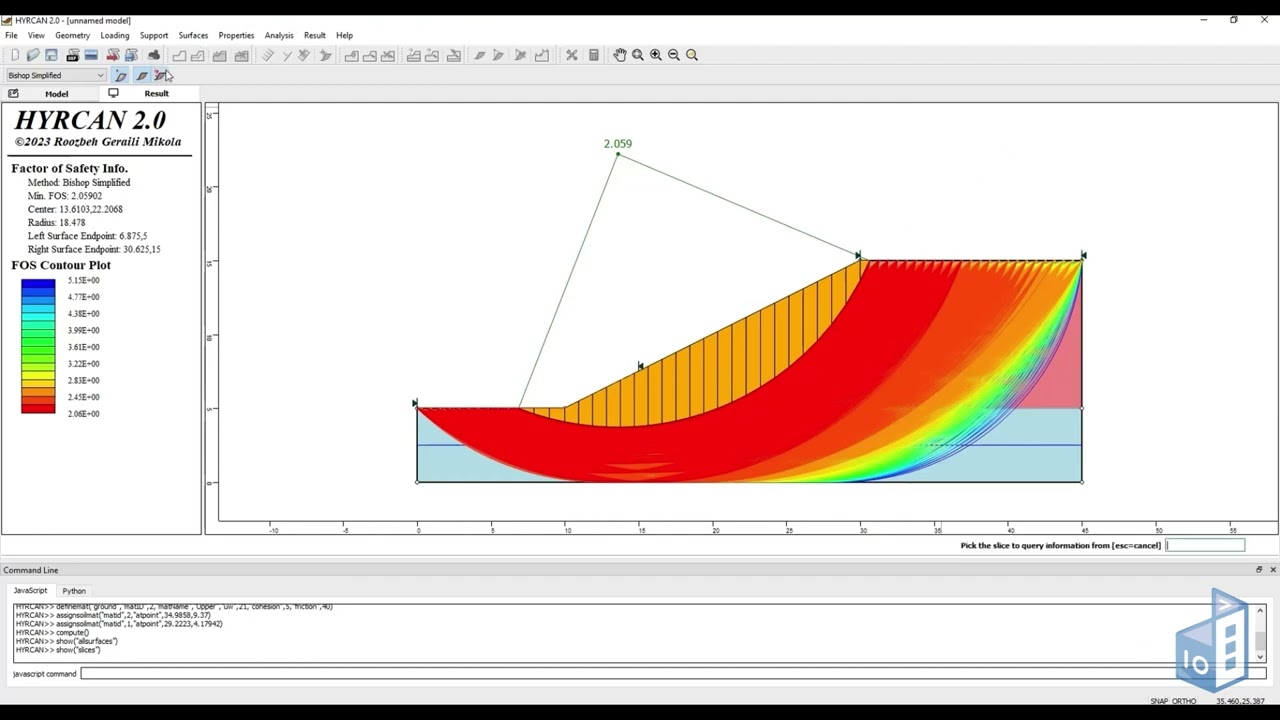Click the model tab pencil icon

pyautogui.click(x=13, y=93)
